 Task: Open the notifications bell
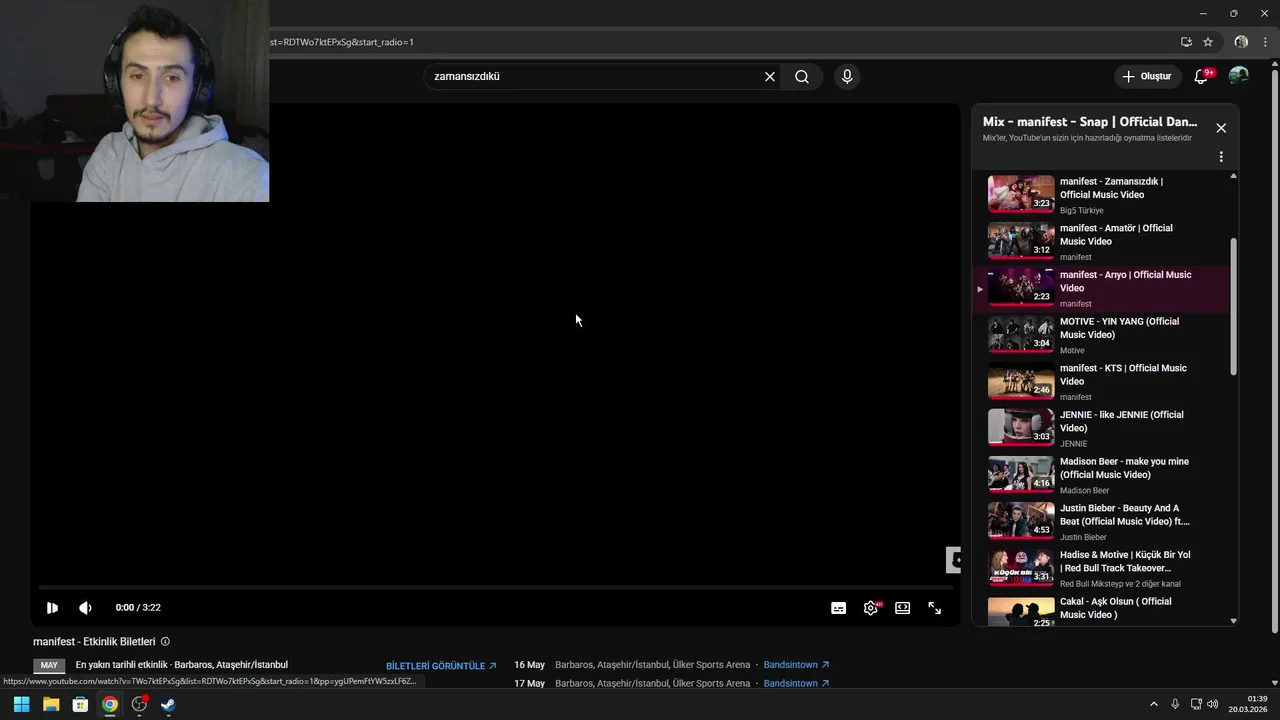[x=1201, y=77]
